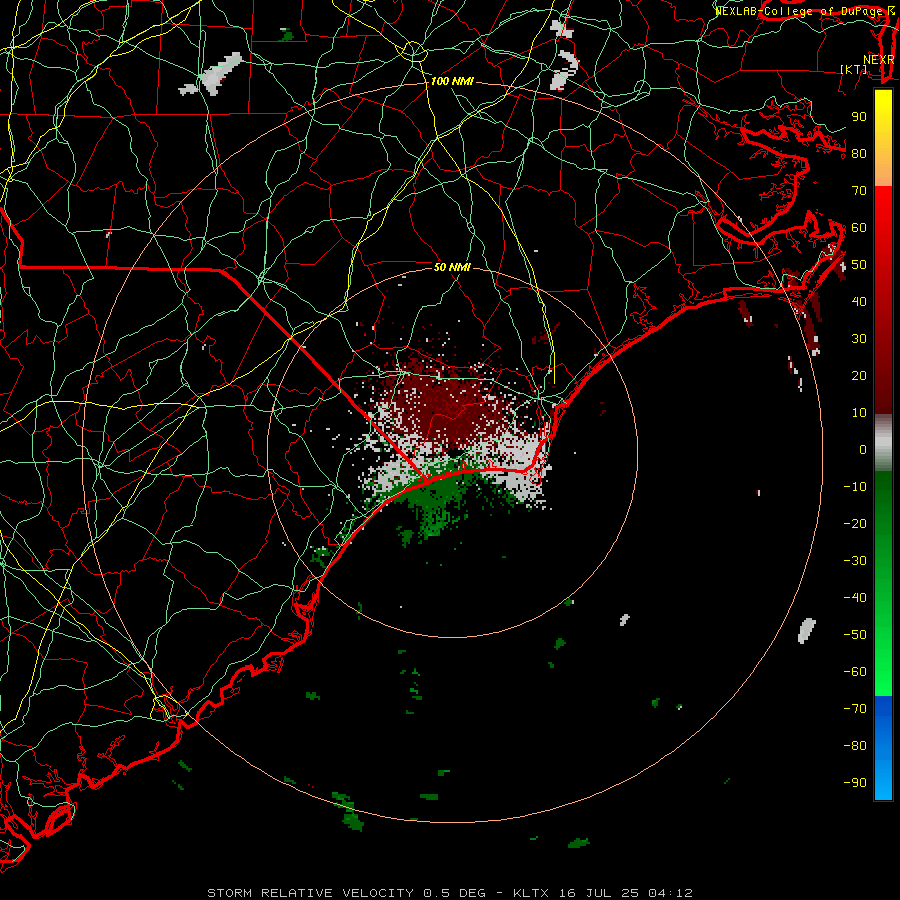Viewport: 900px width, 900px height.
Task: Click the 80 value on velocity scale
Action: pyautogui.click(x=859, y=154)
